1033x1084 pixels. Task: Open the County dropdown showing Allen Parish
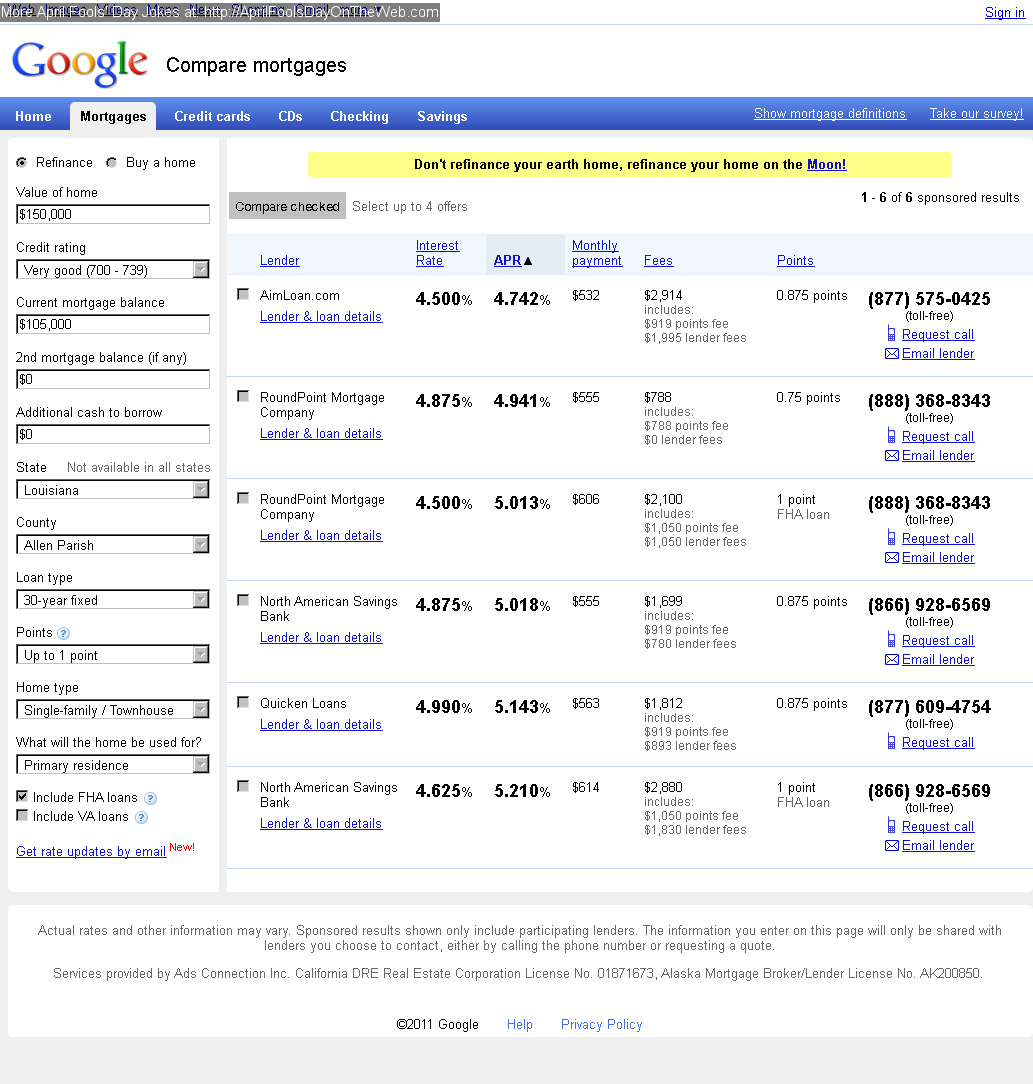[x=113, y=545]
